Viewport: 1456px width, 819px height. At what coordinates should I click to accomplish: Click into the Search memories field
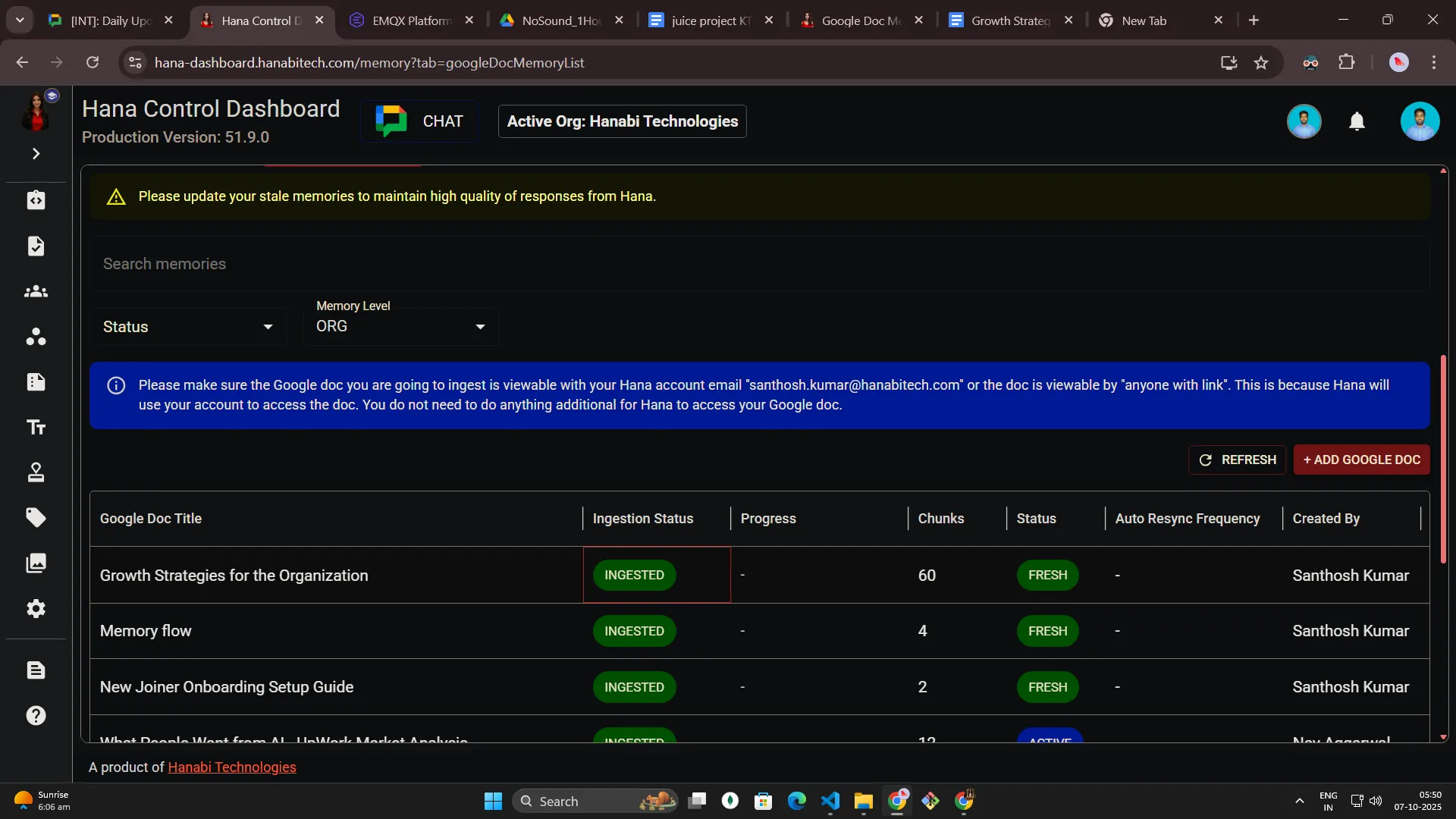758,264
